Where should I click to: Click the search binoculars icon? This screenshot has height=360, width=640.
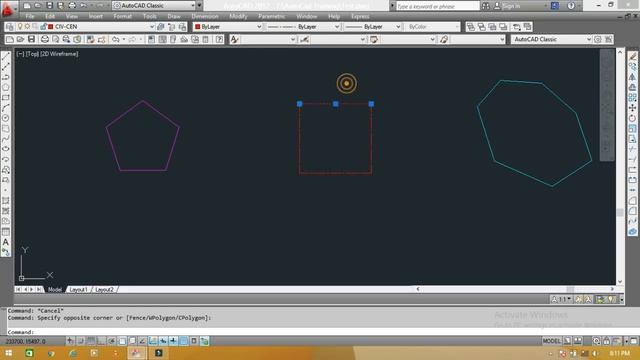point(486,6)
